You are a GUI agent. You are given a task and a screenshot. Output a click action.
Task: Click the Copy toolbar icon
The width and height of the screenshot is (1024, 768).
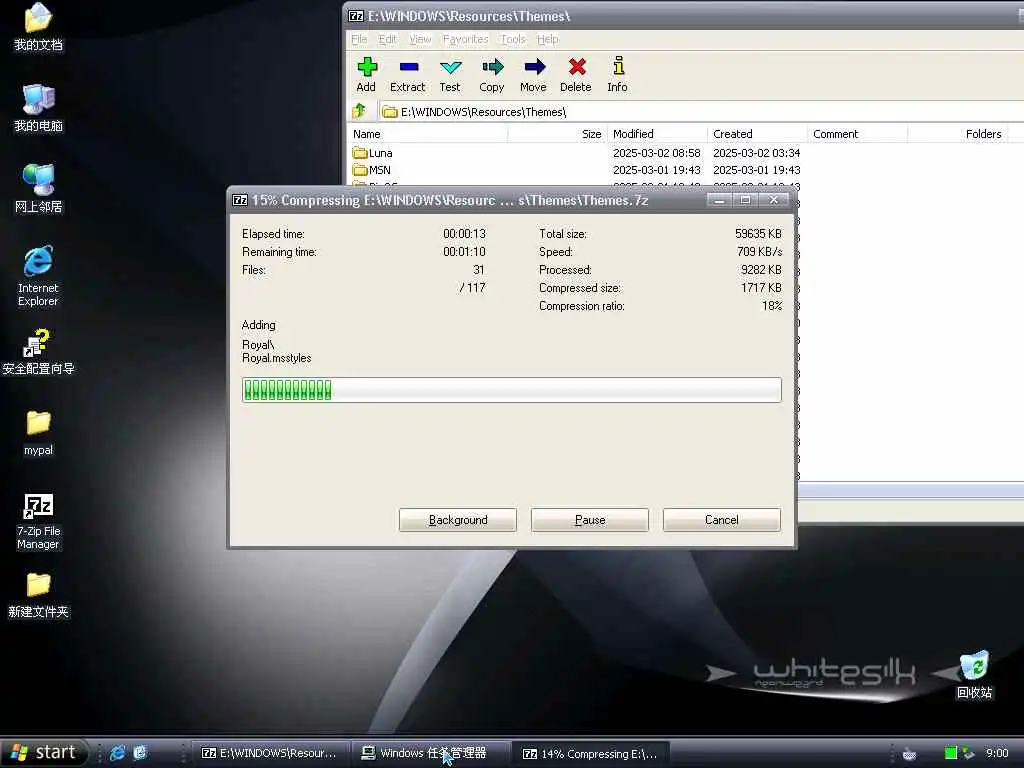pos(492,75)
